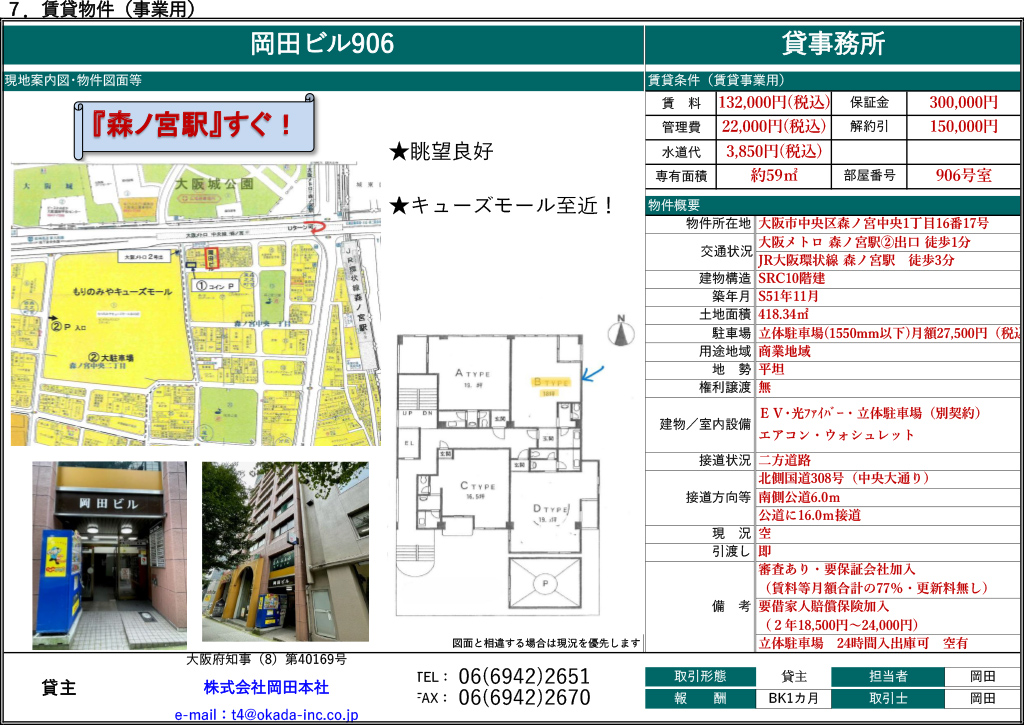Viewport: 1024px width, 725px height.
Task: Click the circled P parking symbol on floor plan
Action: pyautogui.click(x=543, y=583)
